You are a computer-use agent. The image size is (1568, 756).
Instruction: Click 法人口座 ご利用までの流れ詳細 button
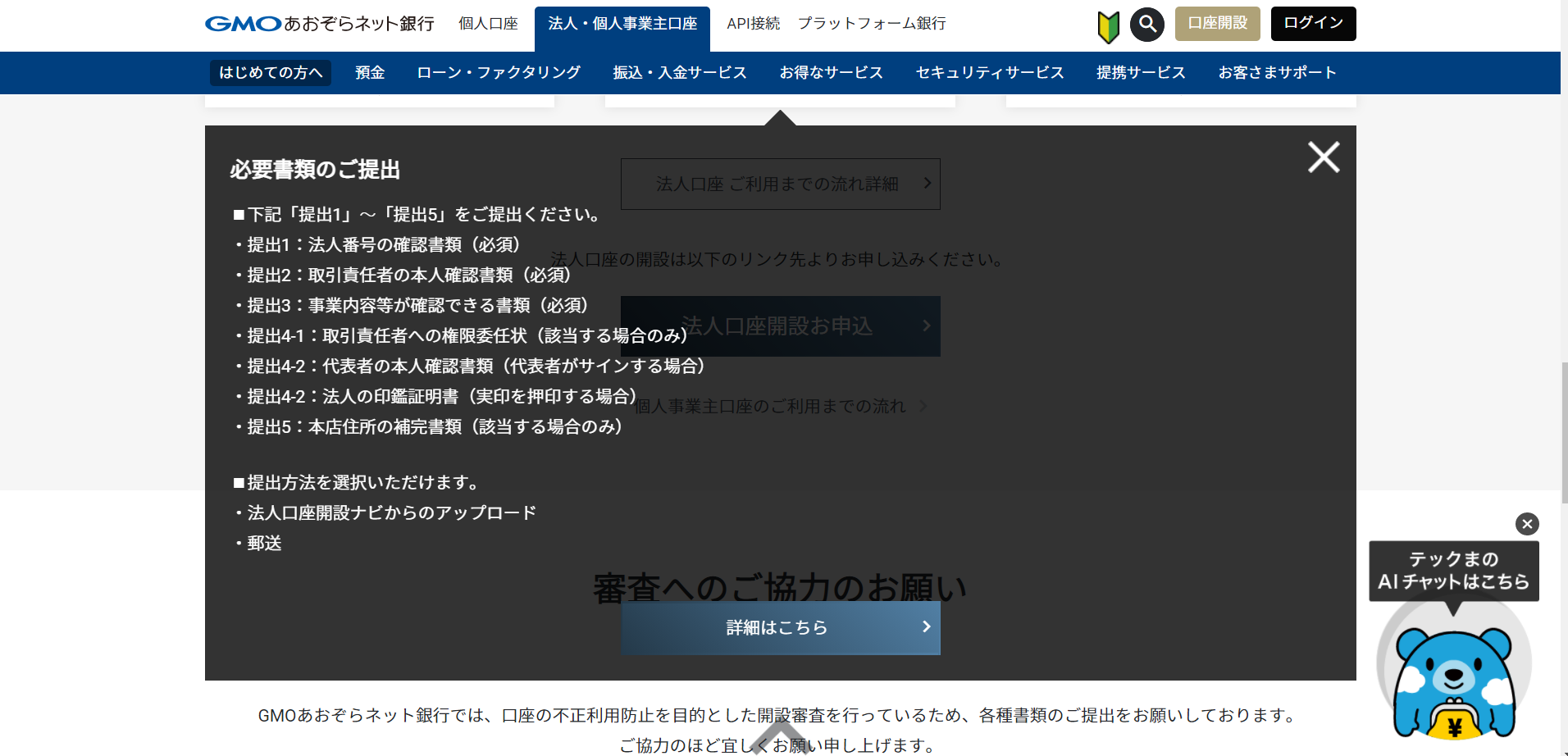[x=781, y=184]
